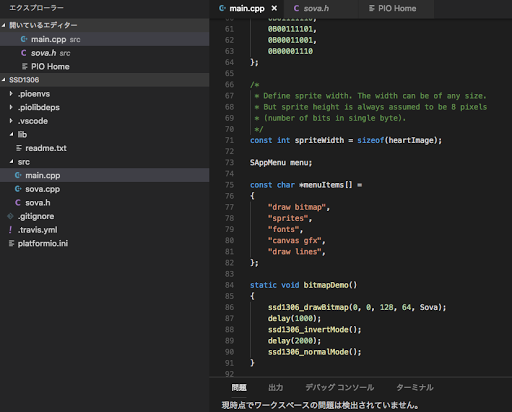Expand the .pioenvs folder
The image size is (512, 412).
[11, 94]
